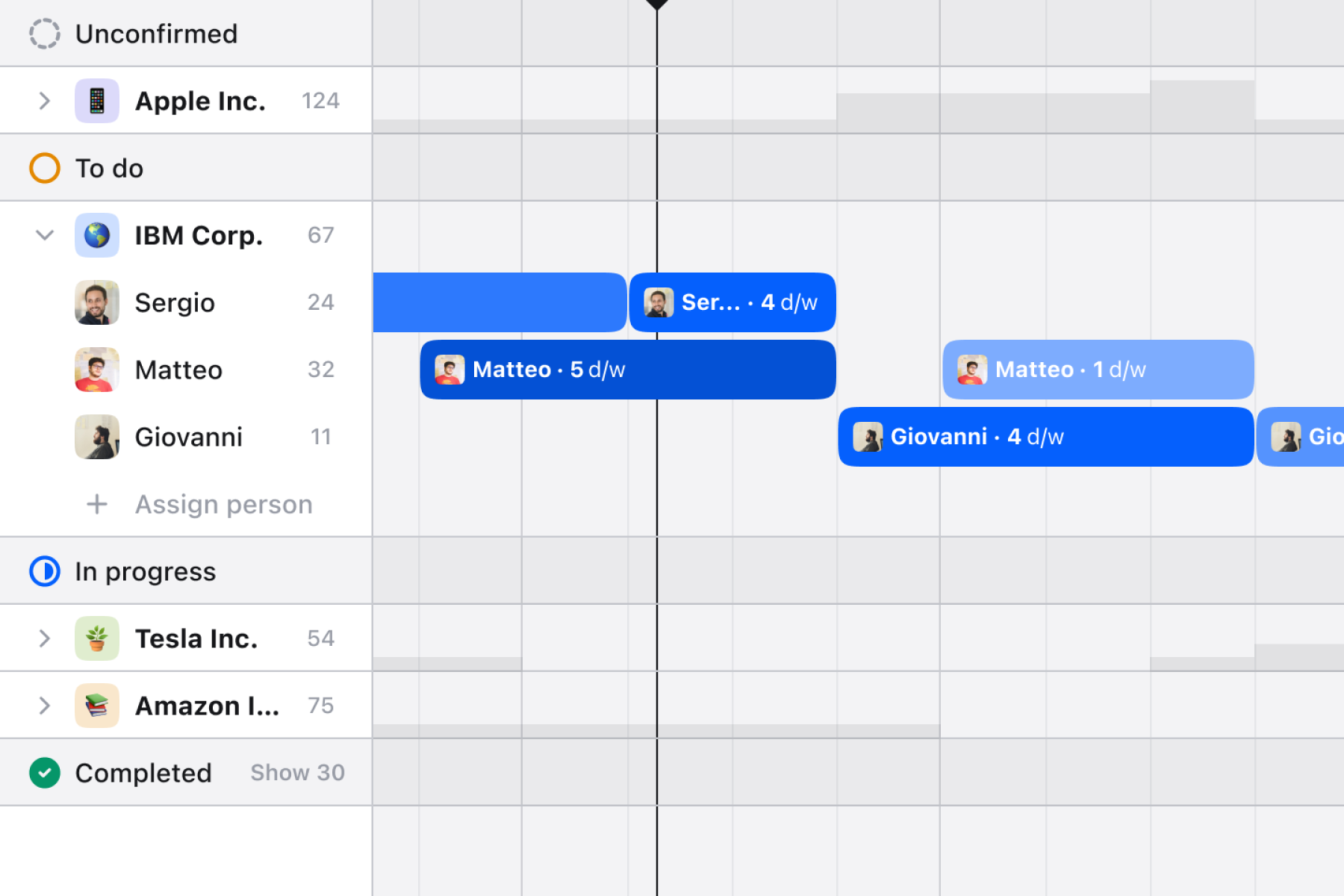Screen dimensions: 1344x896
Task: Click the Sergio name in the sidebar
Action: tap(175, 303)
